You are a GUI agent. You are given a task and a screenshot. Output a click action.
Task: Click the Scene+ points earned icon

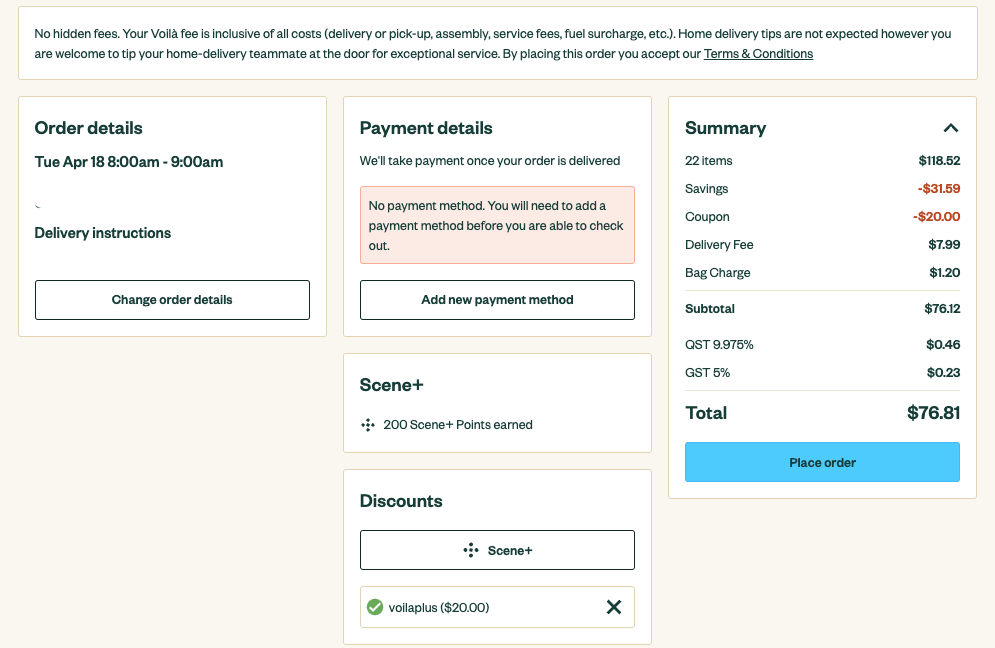(x=368, y=425)
